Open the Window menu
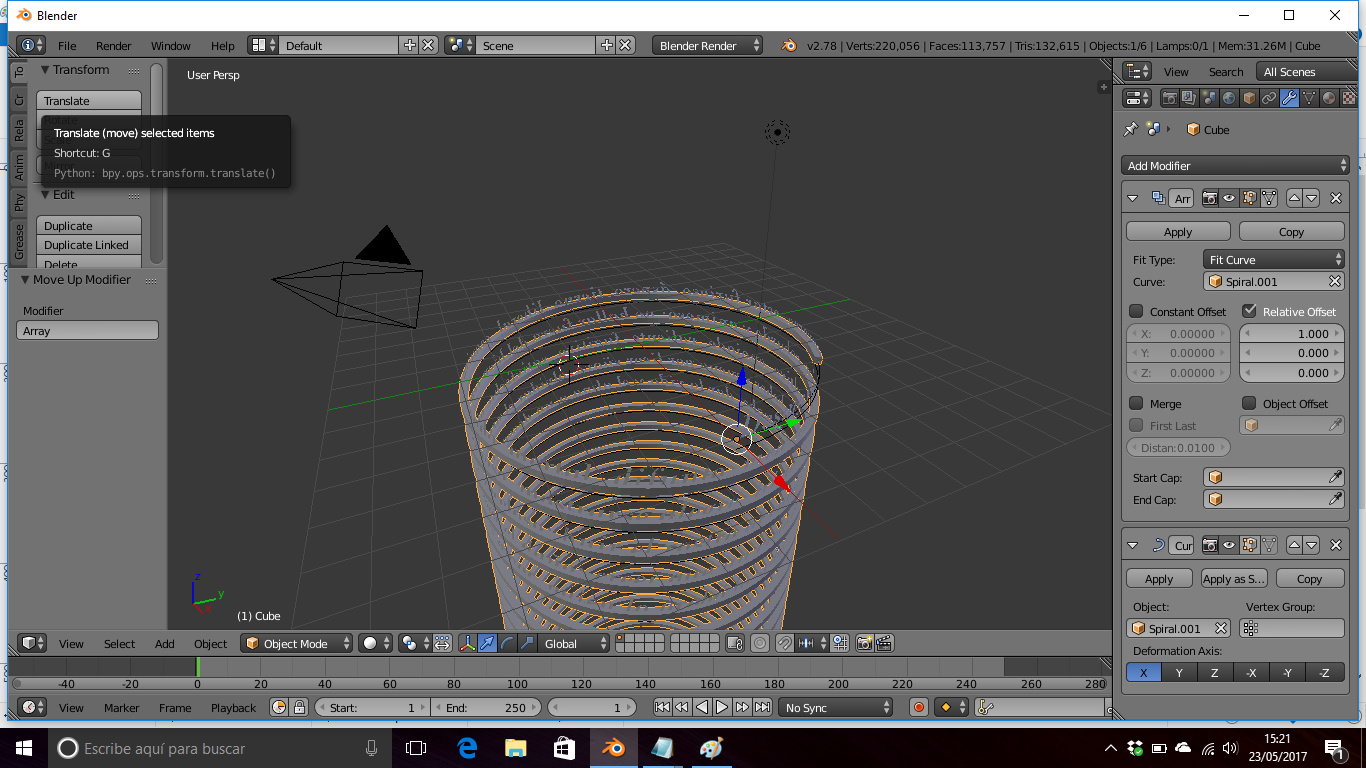The image size is (1366, 768). pyautogui.click(x=171, y=45)
